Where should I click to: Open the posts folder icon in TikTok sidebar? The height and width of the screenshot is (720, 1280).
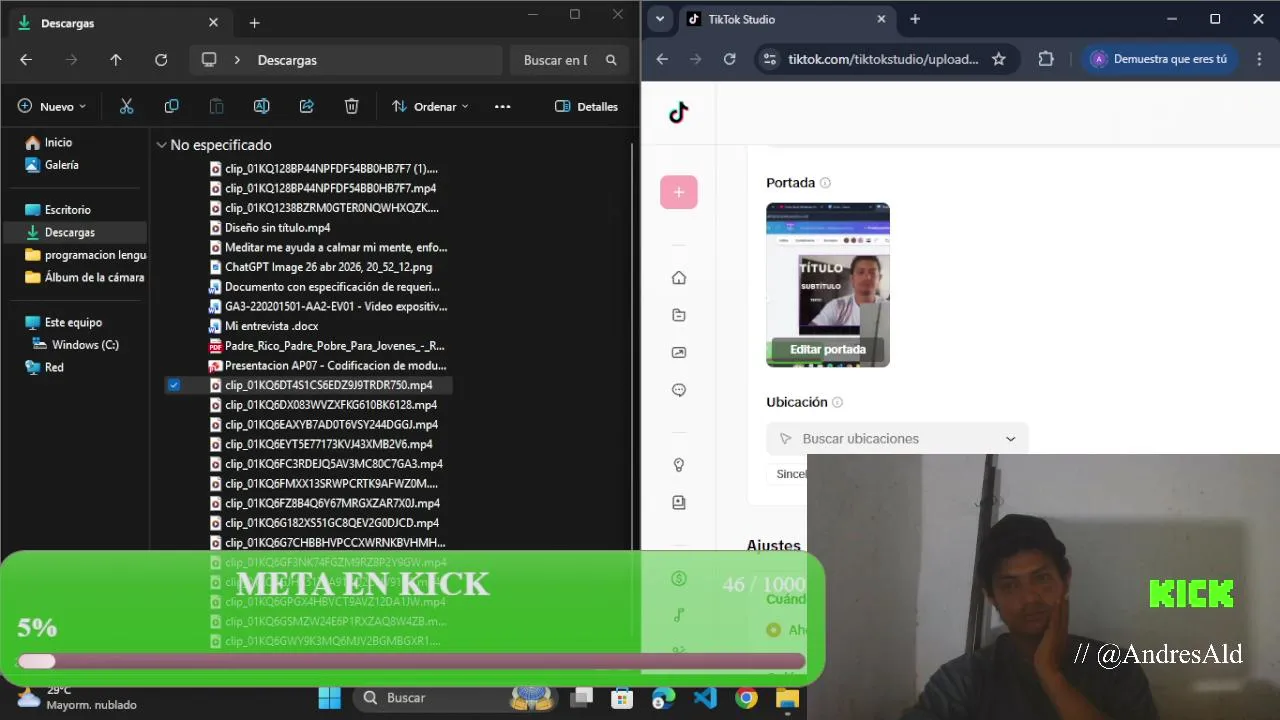tap(679, 315)
